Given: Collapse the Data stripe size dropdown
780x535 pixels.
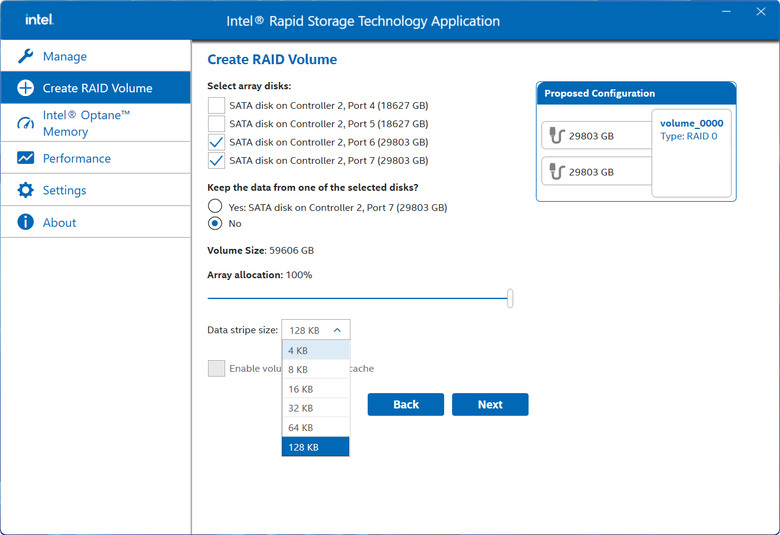Looking at the screenshot, I should [x=316, y=330].
